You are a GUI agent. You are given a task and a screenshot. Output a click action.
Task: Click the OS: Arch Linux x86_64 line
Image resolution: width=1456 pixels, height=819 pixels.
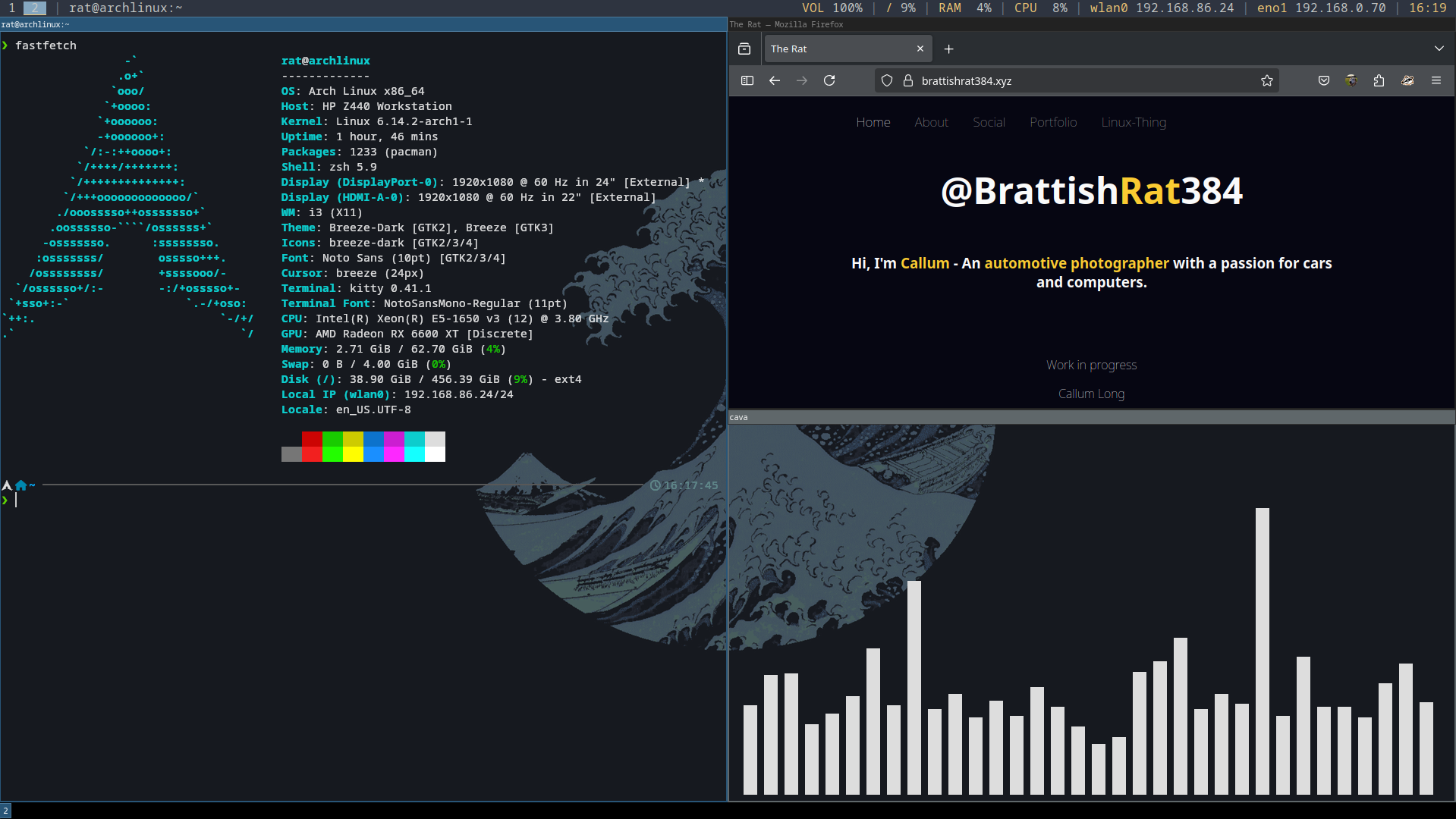coord(353,91)
